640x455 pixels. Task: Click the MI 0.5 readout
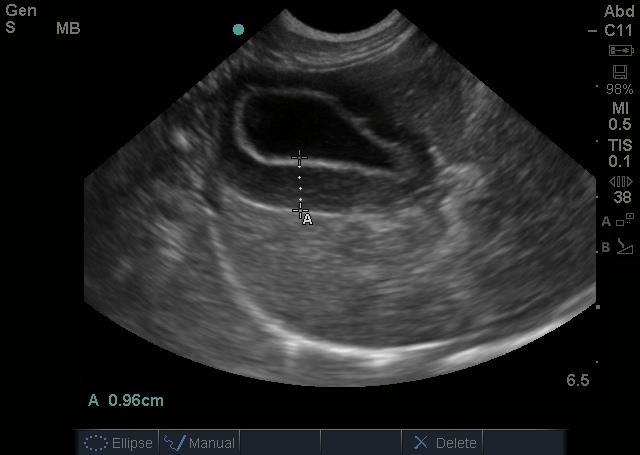tap(620, 116)
